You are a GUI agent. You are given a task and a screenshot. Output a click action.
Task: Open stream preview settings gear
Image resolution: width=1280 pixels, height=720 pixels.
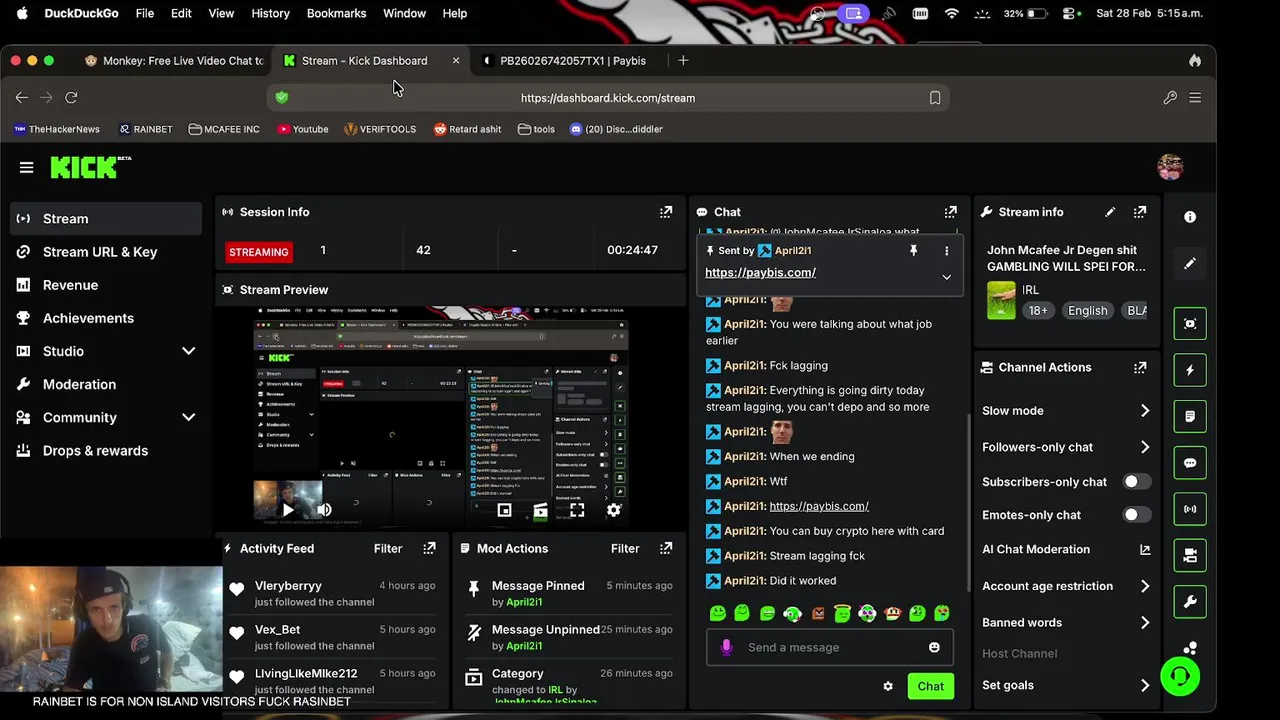pyautogui.click(x=614, y=510)
